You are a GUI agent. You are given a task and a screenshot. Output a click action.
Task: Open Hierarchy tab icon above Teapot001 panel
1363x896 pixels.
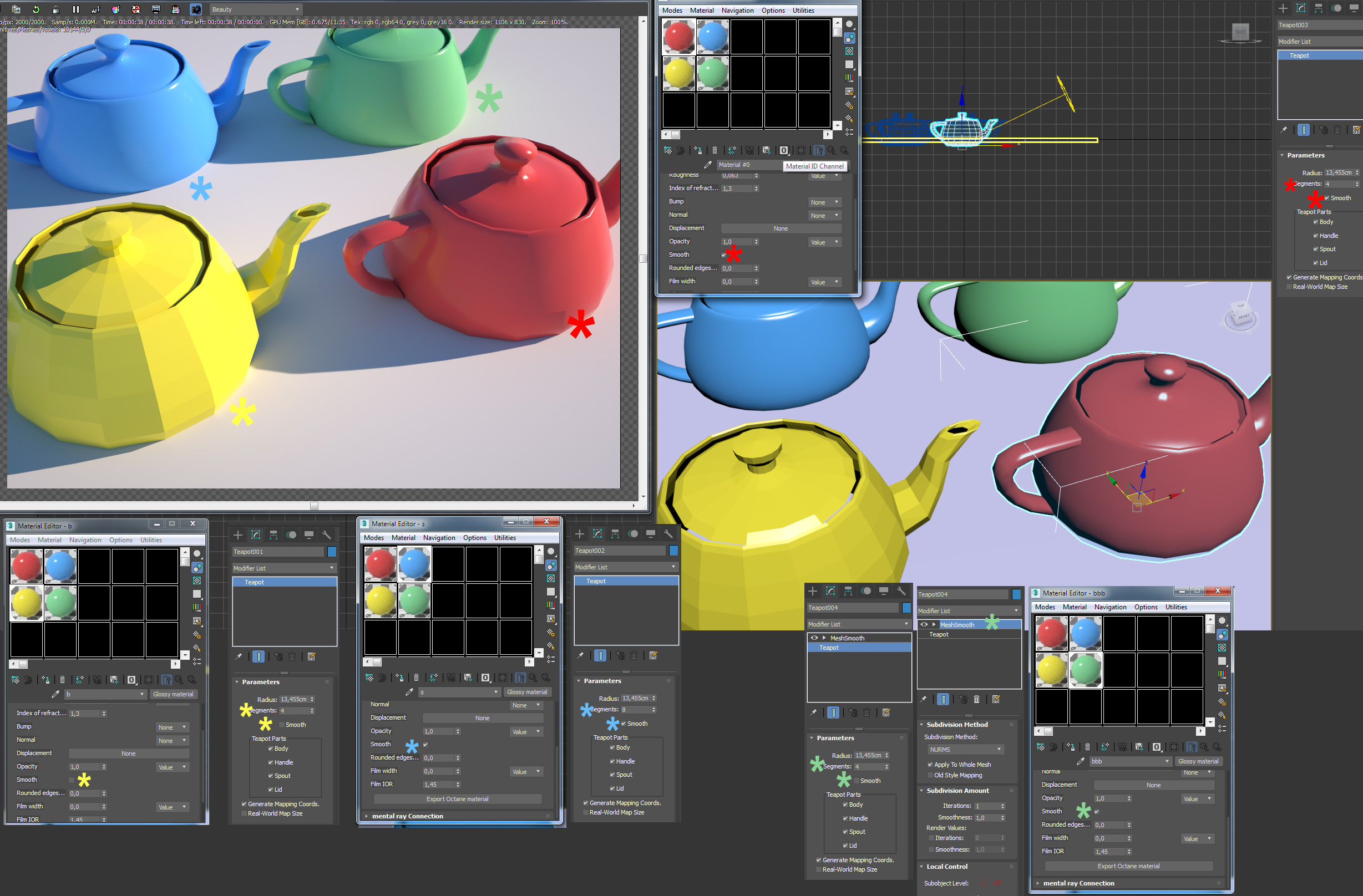(x=273, y=534)
